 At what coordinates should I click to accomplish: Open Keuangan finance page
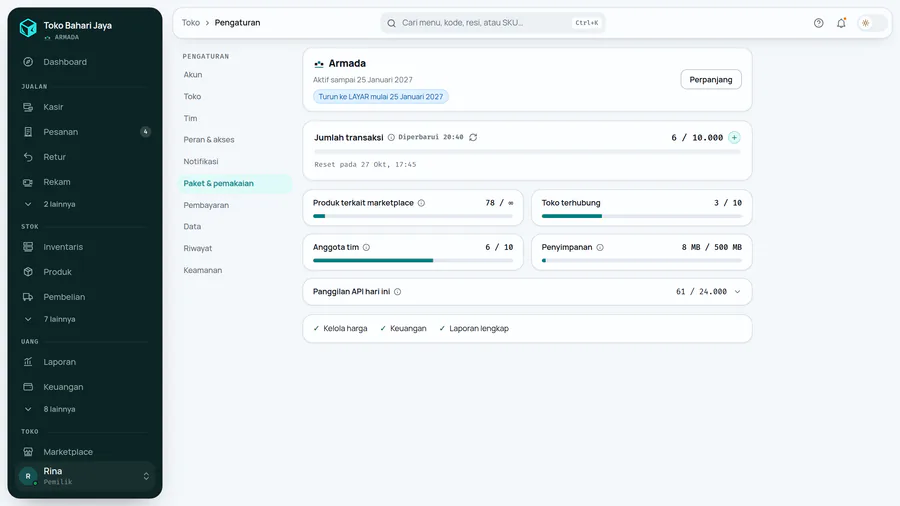click(85, 387)
